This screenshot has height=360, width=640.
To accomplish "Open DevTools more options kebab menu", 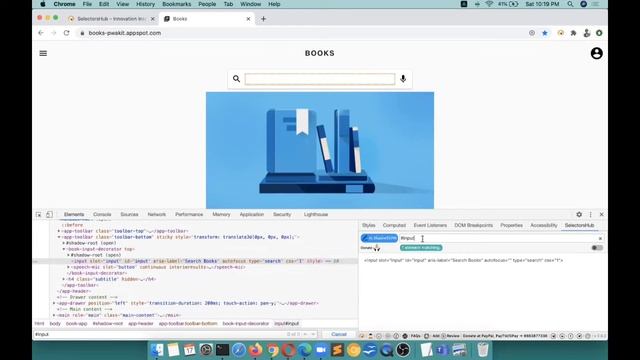I will point(590,214).
